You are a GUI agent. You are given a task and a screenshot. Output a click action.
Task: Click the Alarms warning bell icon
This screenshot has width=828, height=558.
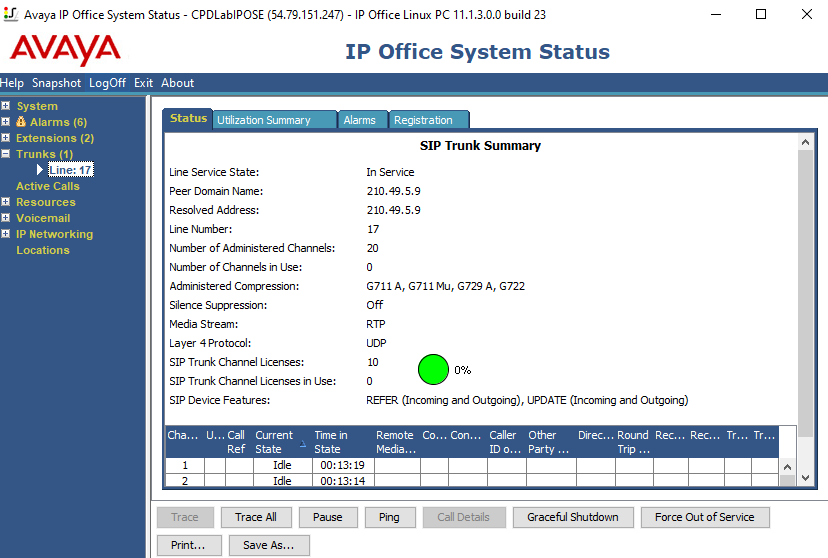[x=21, y=122]
